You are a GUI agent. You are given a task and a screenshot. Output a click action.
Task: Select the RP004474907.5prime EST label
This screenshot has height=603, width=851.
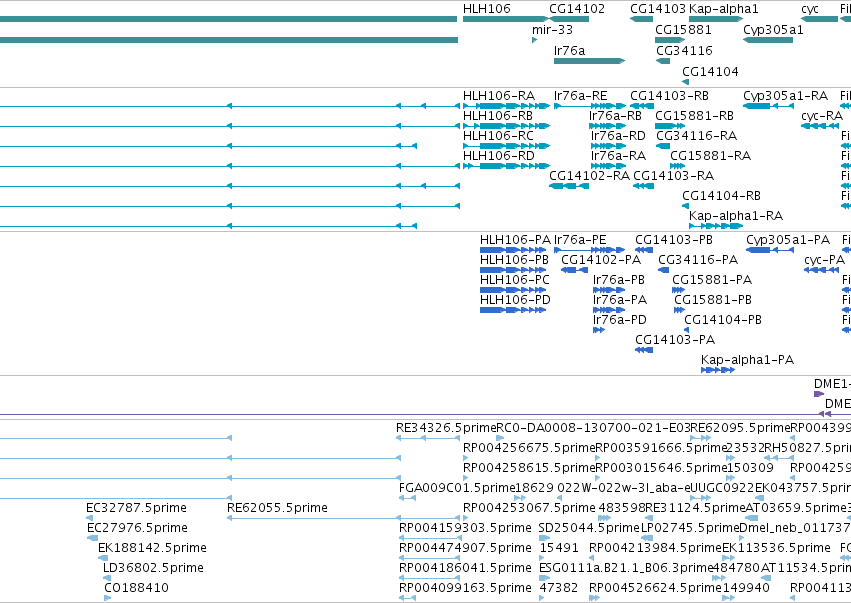point(465,548)
